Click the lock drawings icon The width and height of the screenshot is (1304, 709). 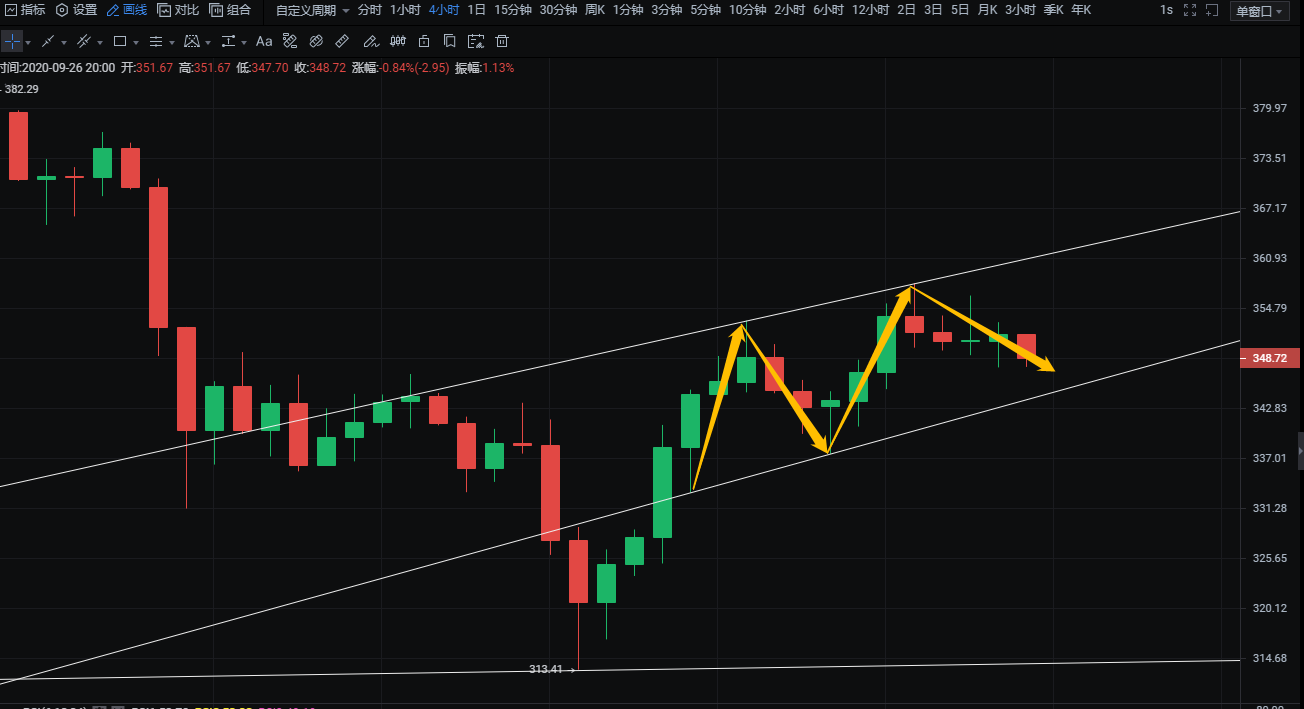tap(424, 42)
